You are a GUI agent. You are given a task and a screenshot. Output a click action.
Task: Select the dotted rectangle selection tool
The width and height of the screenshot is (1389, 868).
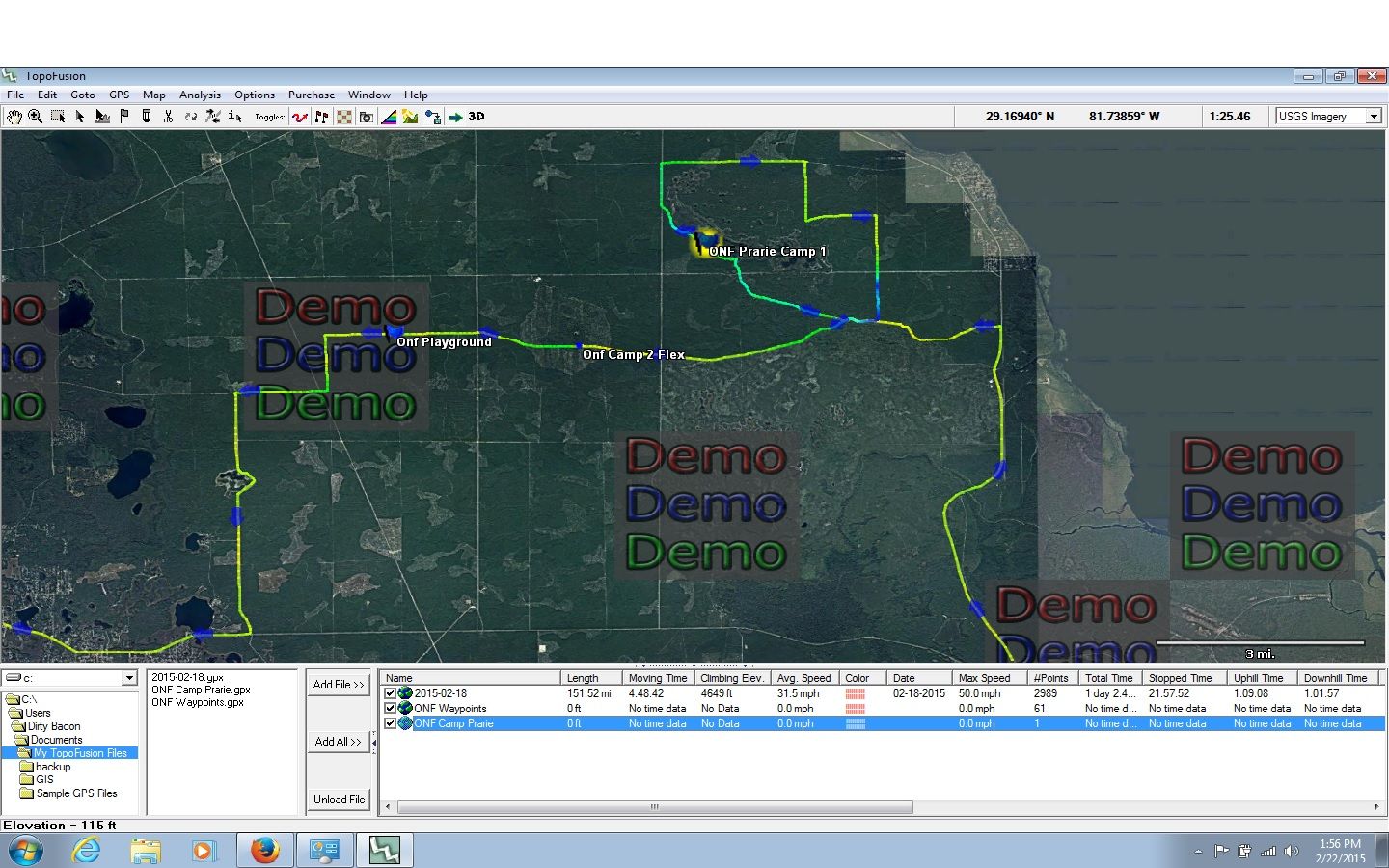[58, 117]
